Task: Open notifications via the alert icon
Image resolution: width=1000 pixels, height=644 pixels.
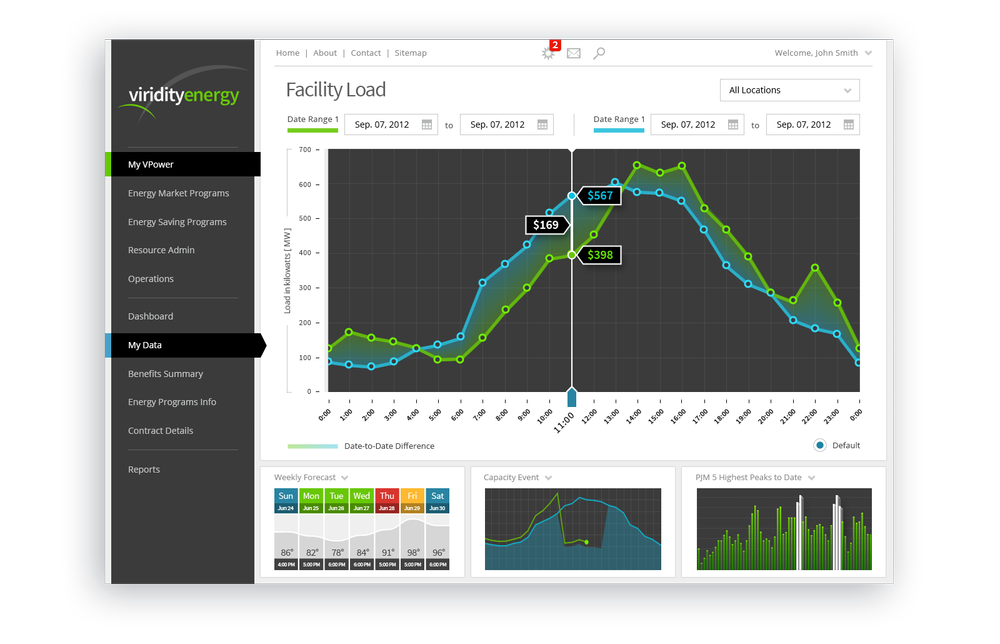Action: (x=548, y=53)
